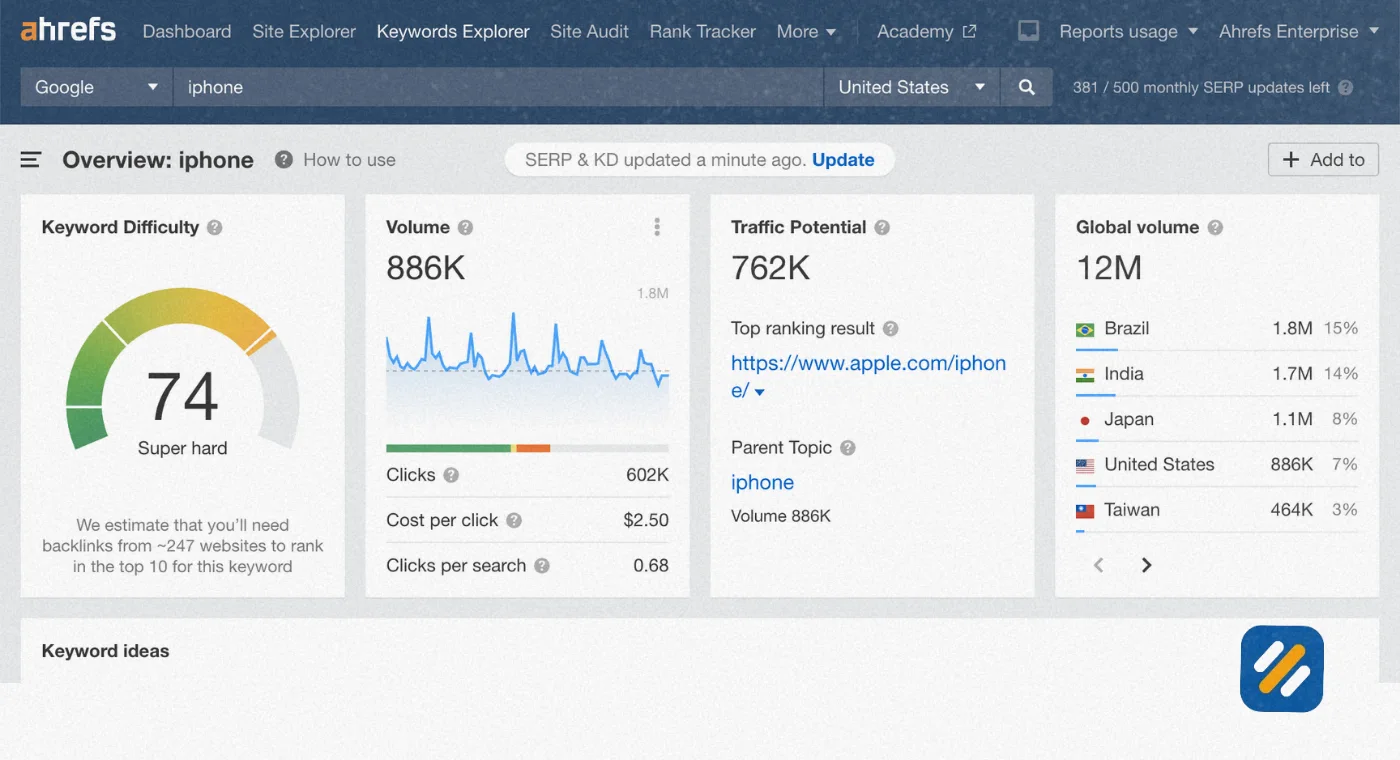Click the Update link for SERP & KD
Screen dimensions: 1400x760
[x=843, y=160]
